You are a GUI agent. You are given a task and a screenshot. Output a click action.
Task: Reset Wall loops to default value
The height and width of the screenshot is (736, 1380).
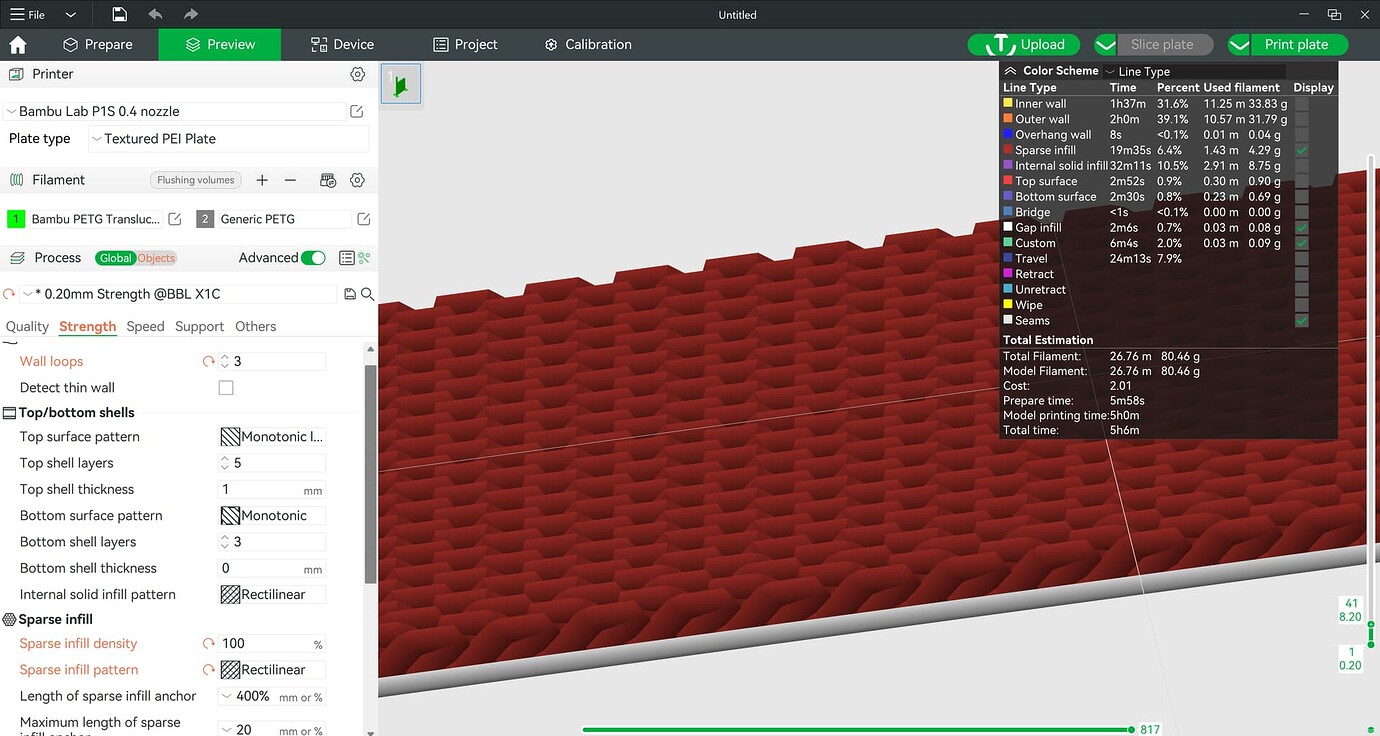[209, 362]
